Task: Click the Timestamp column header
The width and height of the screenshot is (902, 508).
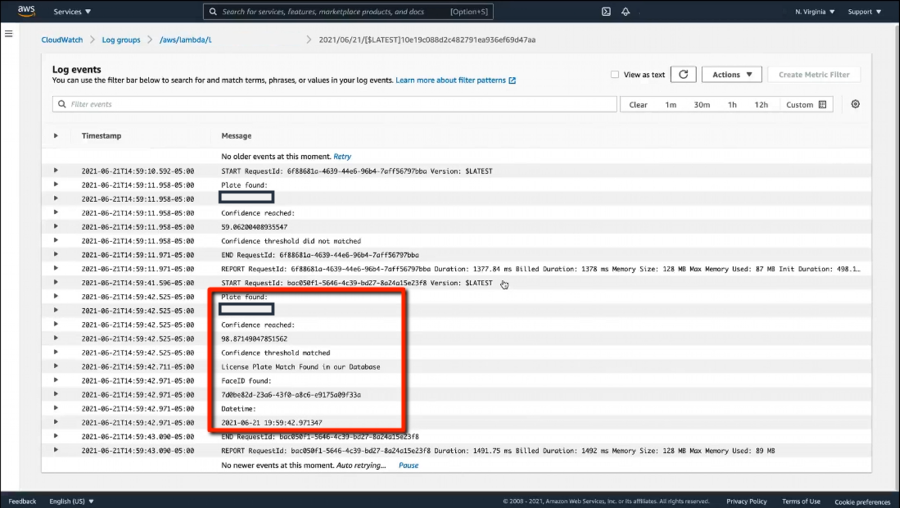Action: click(x=101, y=136)
